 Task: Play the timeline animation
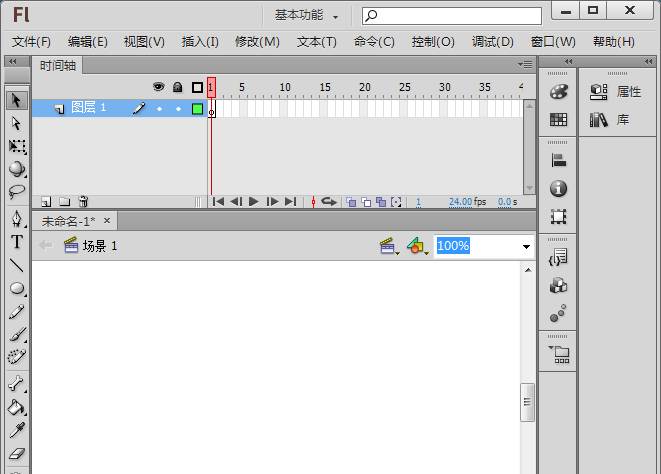pyautogui.click(x=254, y=202)
